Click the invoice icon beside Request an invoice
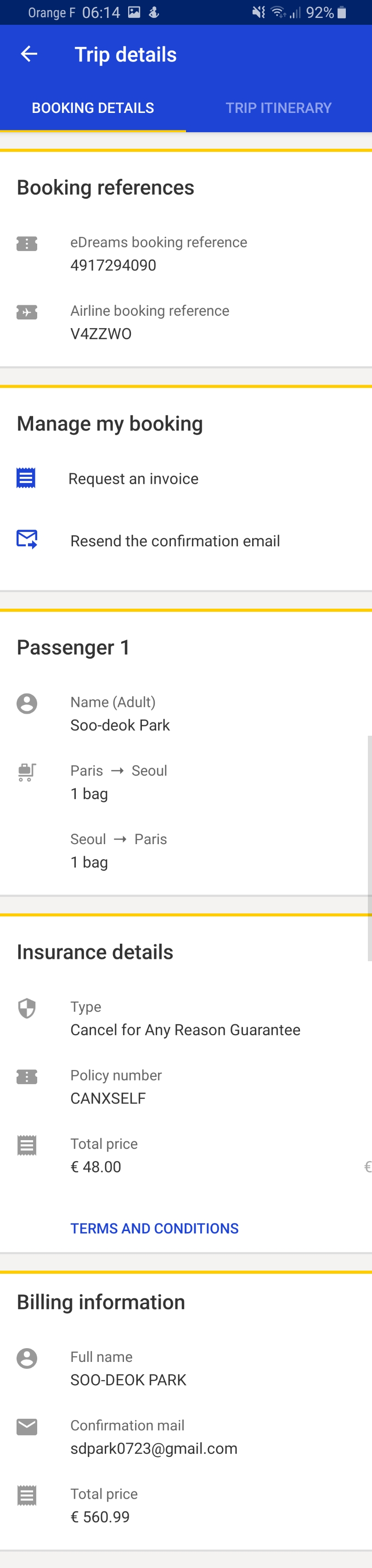372x1568 pixels. pos(26,478)
